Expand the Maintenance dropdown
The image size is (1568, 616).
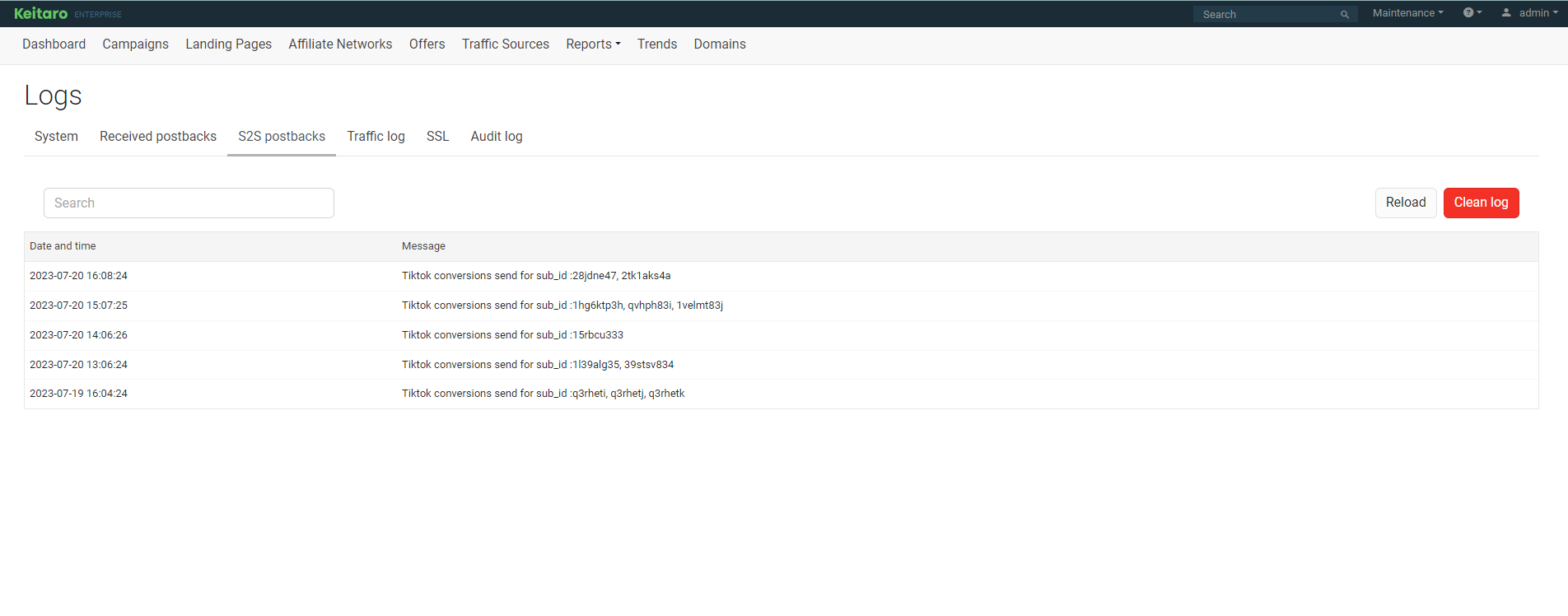coord(1407,12)
